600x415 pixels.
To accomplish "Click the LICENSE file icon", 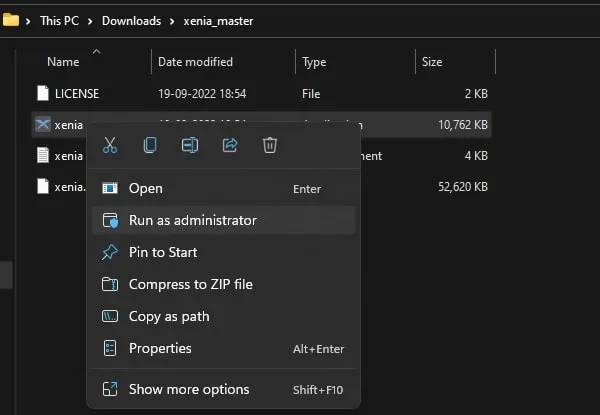I will click(43, 93).
